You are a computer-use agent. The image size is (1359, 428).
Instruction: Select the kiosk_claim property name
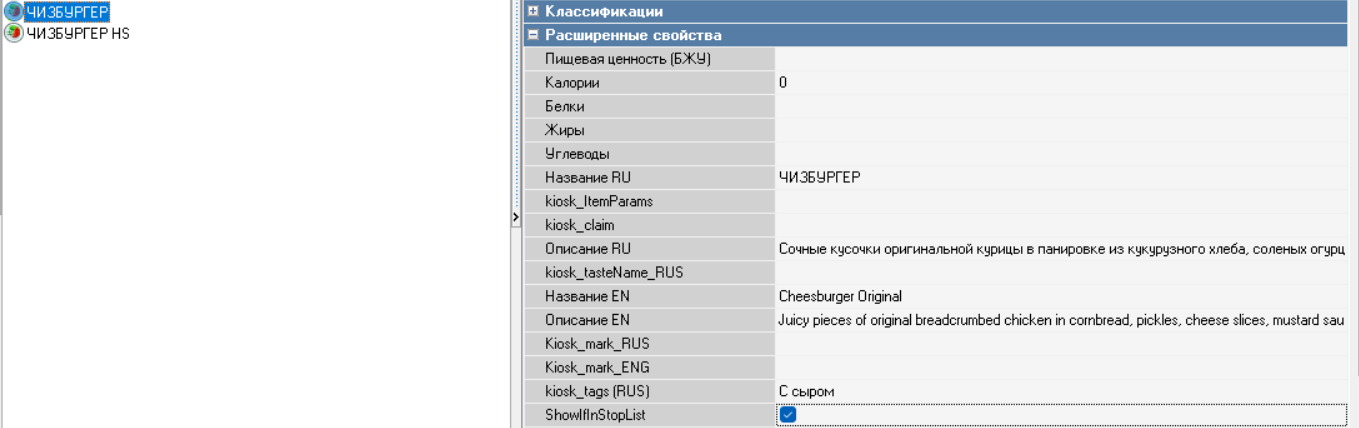(580, 225)
